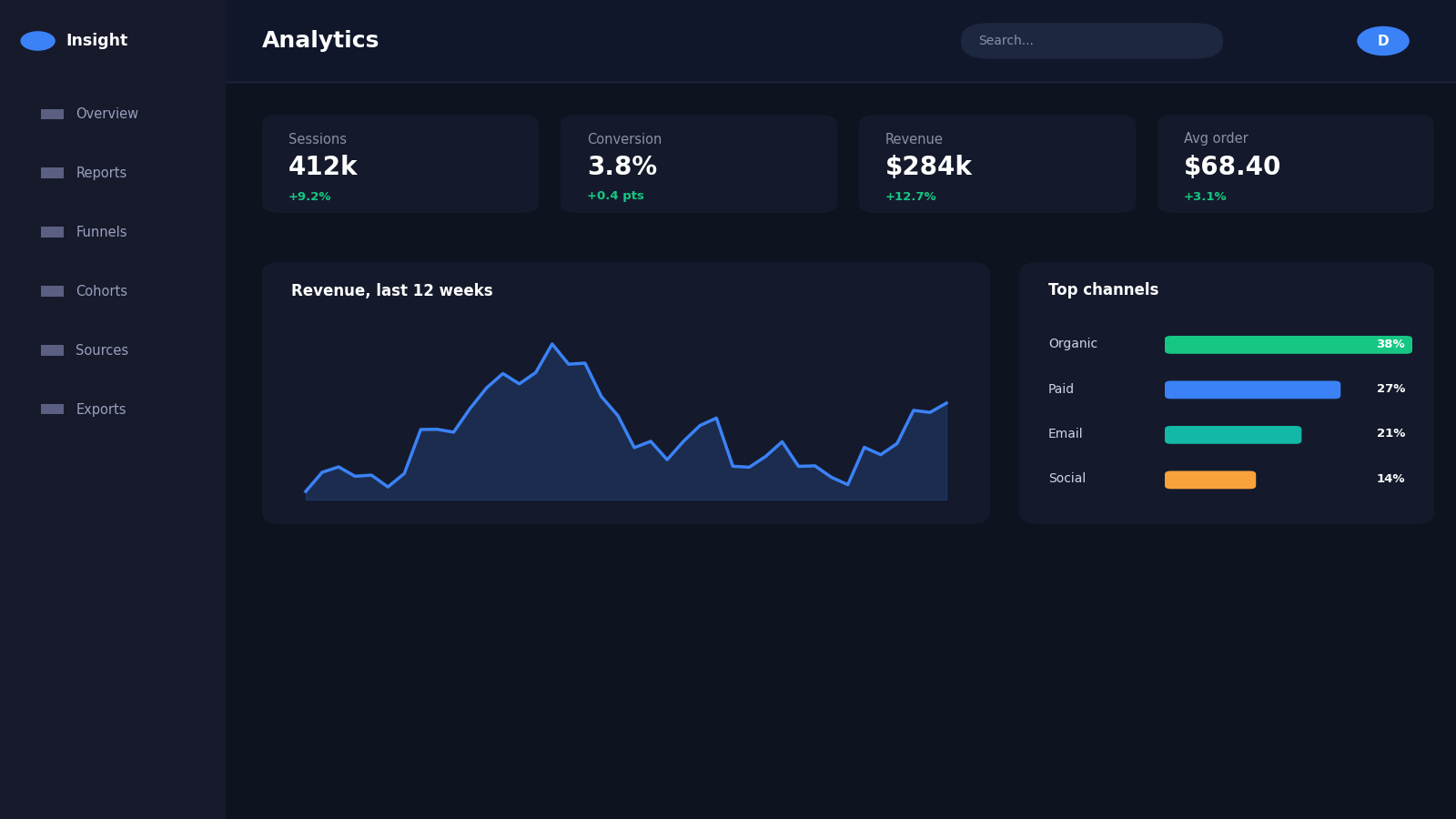Select the Organic channel label
1456x819 pixels.
pos(1073,344)
